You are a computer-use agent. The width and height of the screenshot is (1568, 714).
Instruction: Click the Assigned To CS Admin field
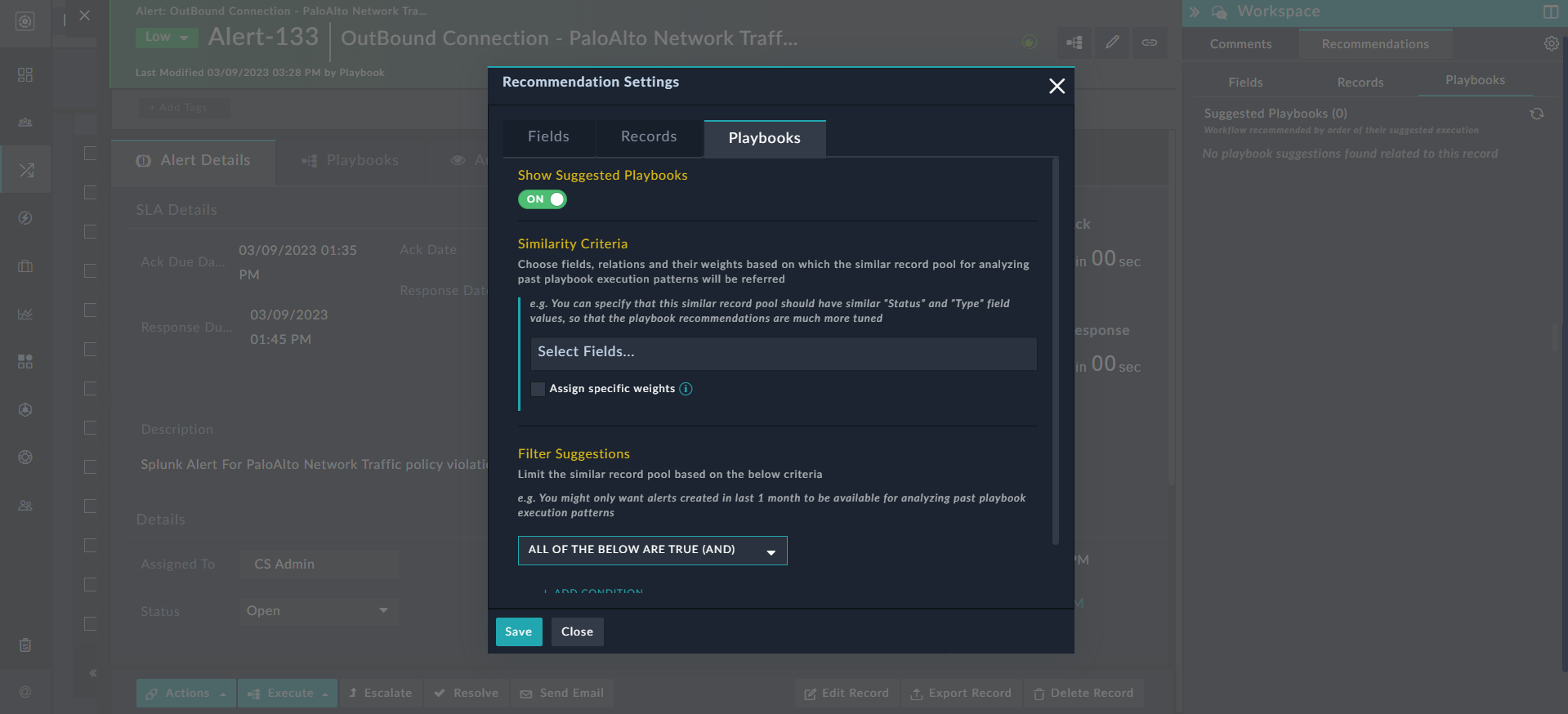tap(319, 565)
